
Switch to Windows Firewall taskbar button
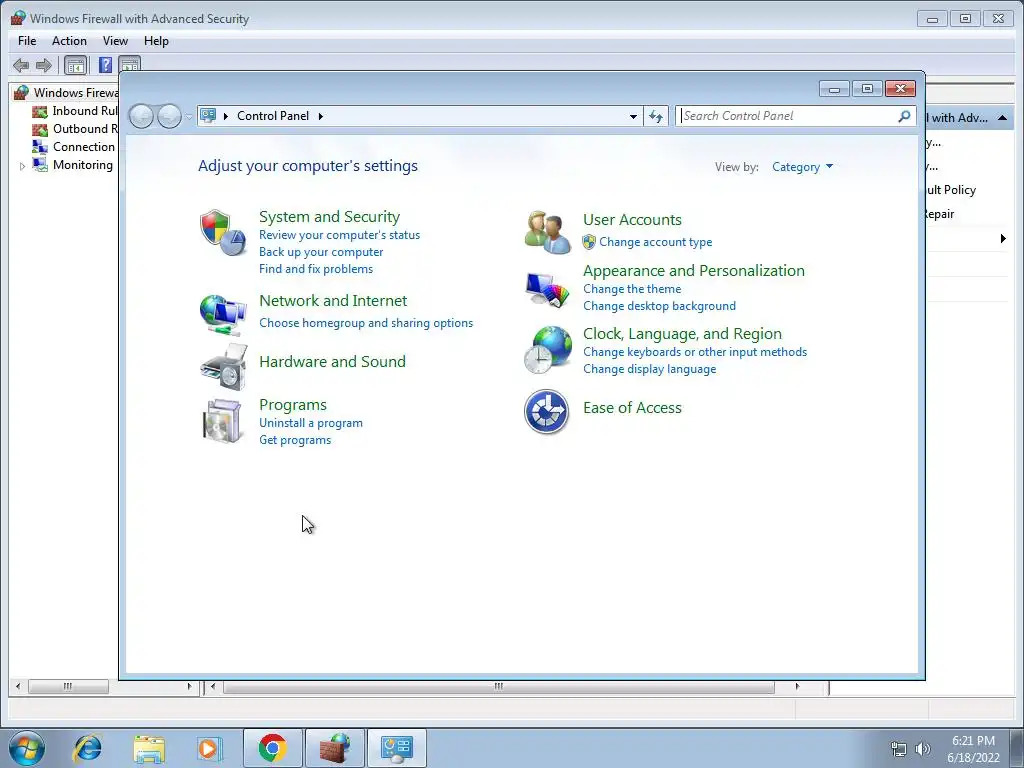(334, 748)
